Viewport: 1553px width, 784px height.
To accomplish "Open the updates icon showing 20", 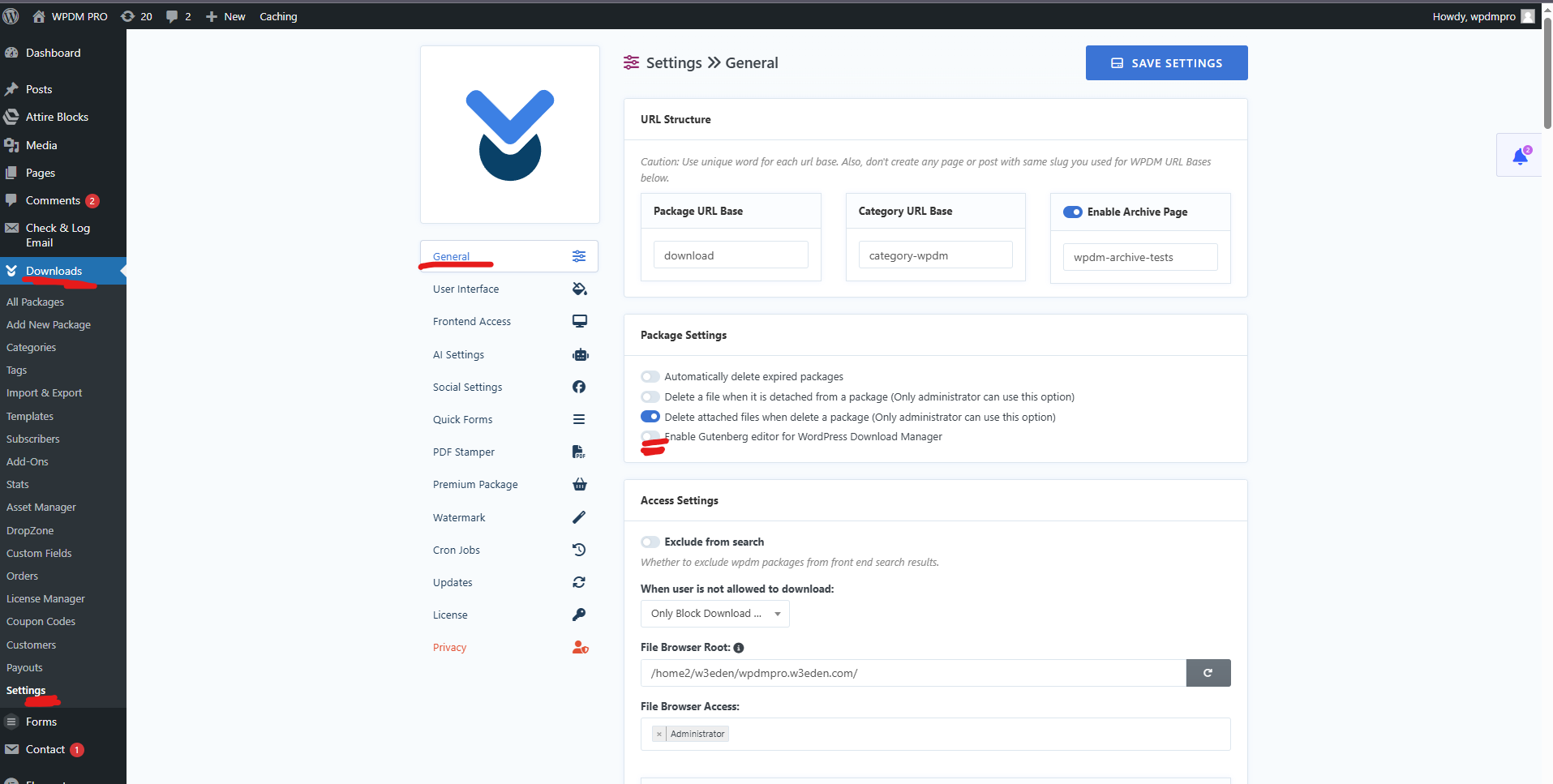I will tap(136, 16).
